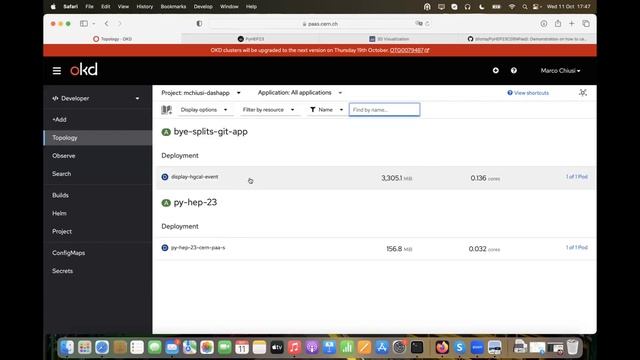Open the display-hgcal-event deployment
The width and height of the screenshot is (640, 360).
coord(195,177)
